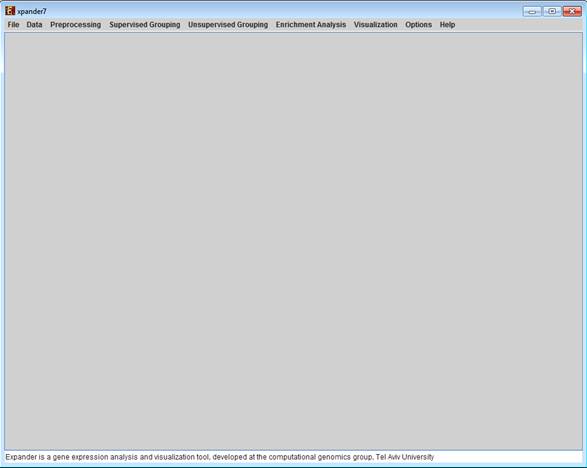
Task: Open the Options menu
Action: point(419,25)
